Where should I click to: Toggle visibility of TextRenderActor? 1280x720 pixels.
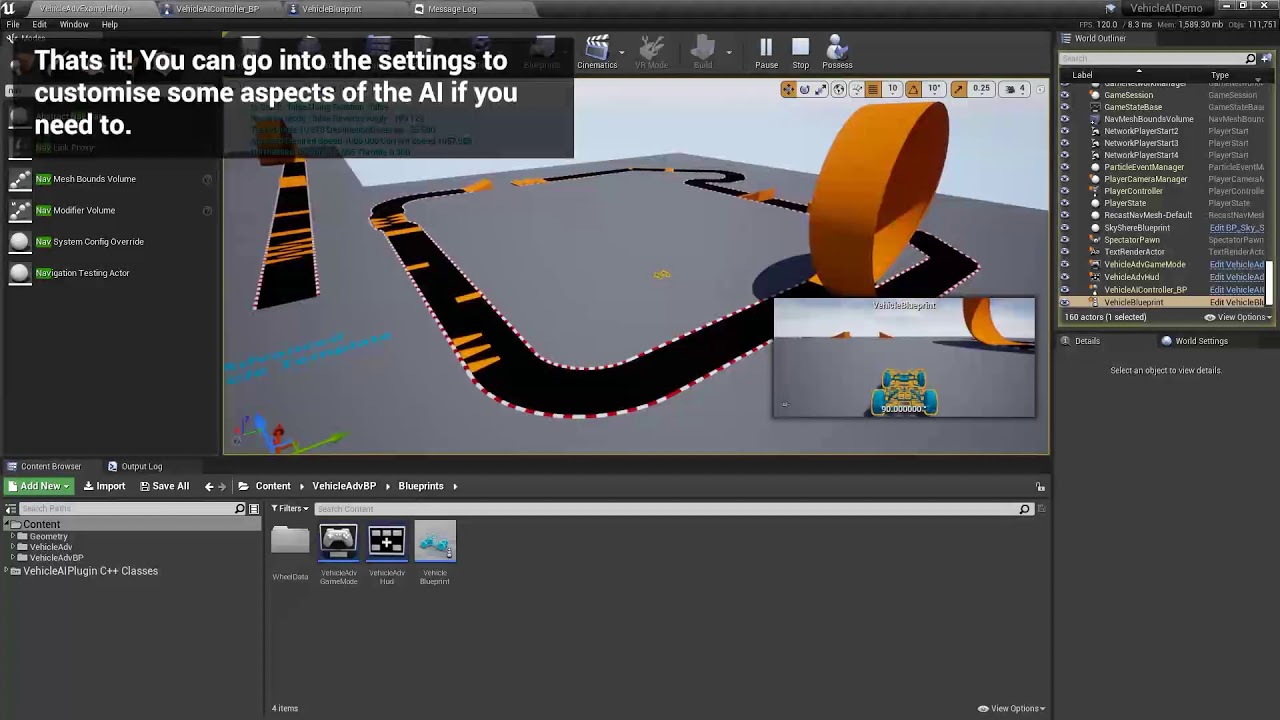1064,252
